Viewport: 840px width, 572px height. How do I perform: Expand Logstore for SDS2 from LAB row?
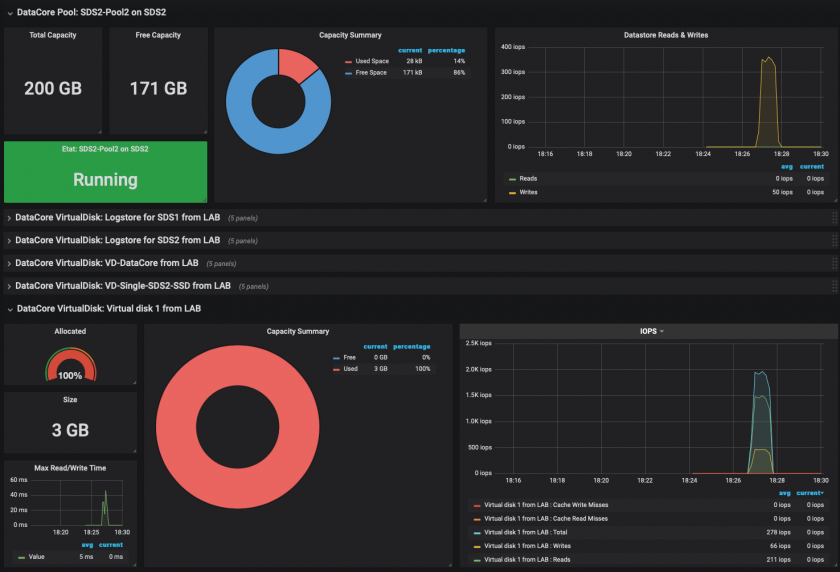(x=117, y=240)
